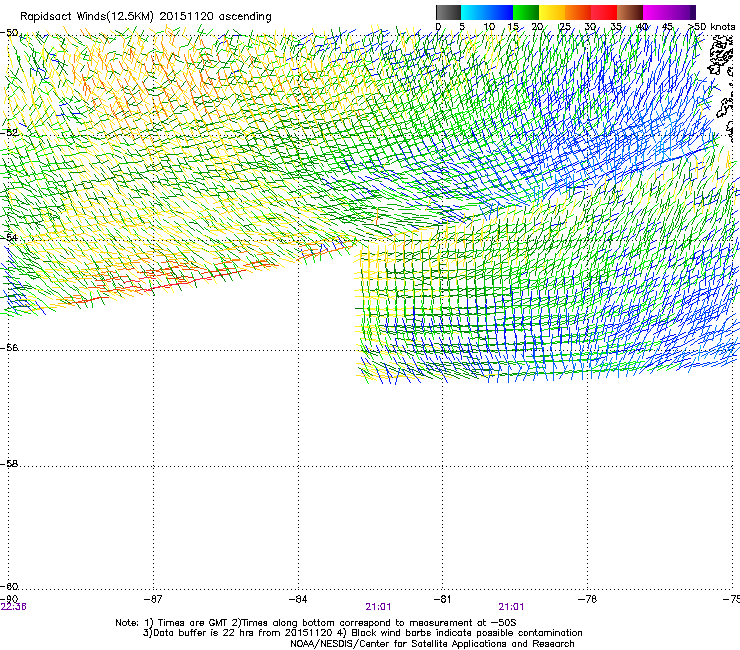Click the 'NOAA/NESDIS/Center for Satellite Applications' credit

point(400,644)
